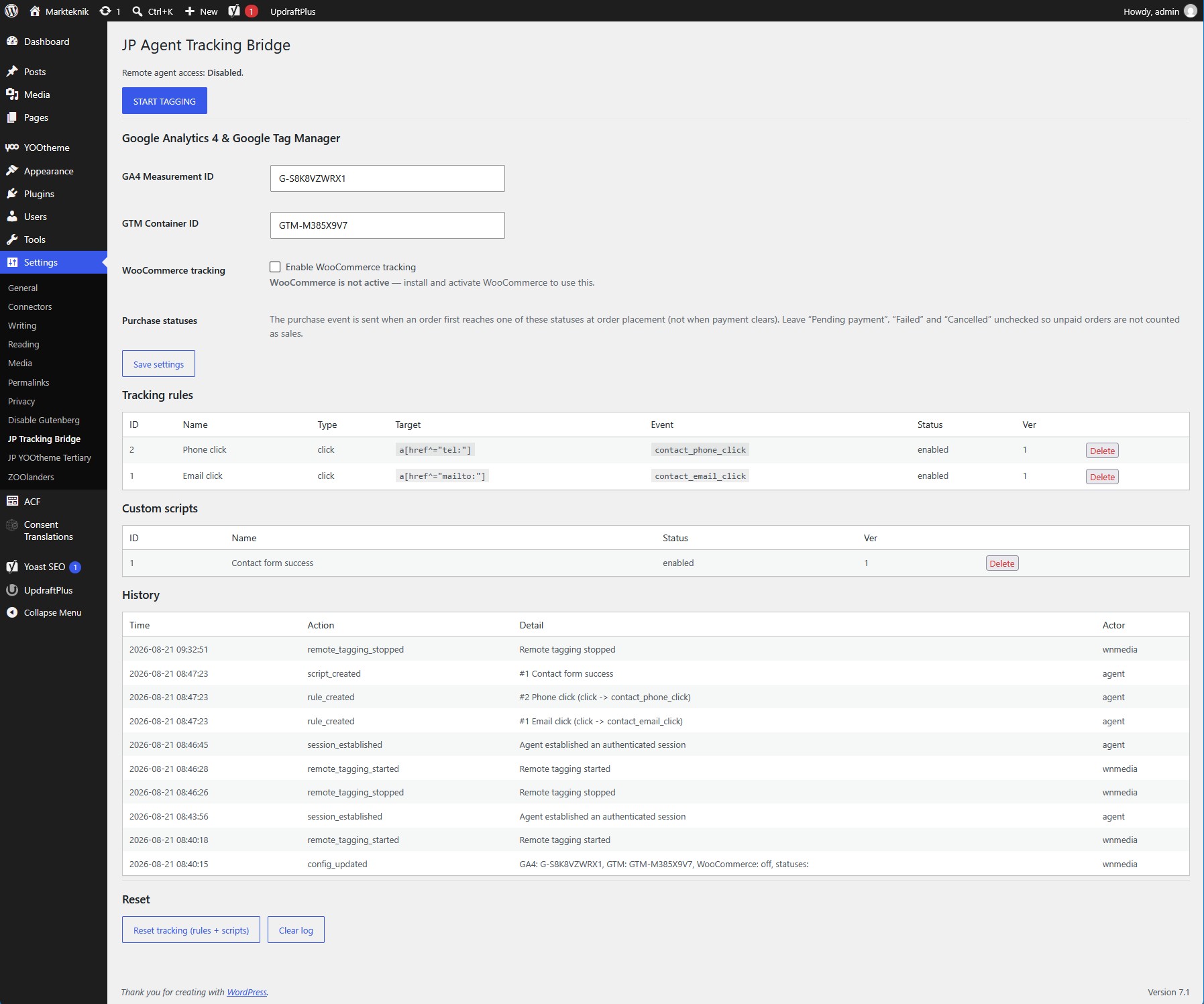Viewport: 1204px width, 1004px height.
Task: Open Privacy settings submenu
Action: (x=21, y=401)
